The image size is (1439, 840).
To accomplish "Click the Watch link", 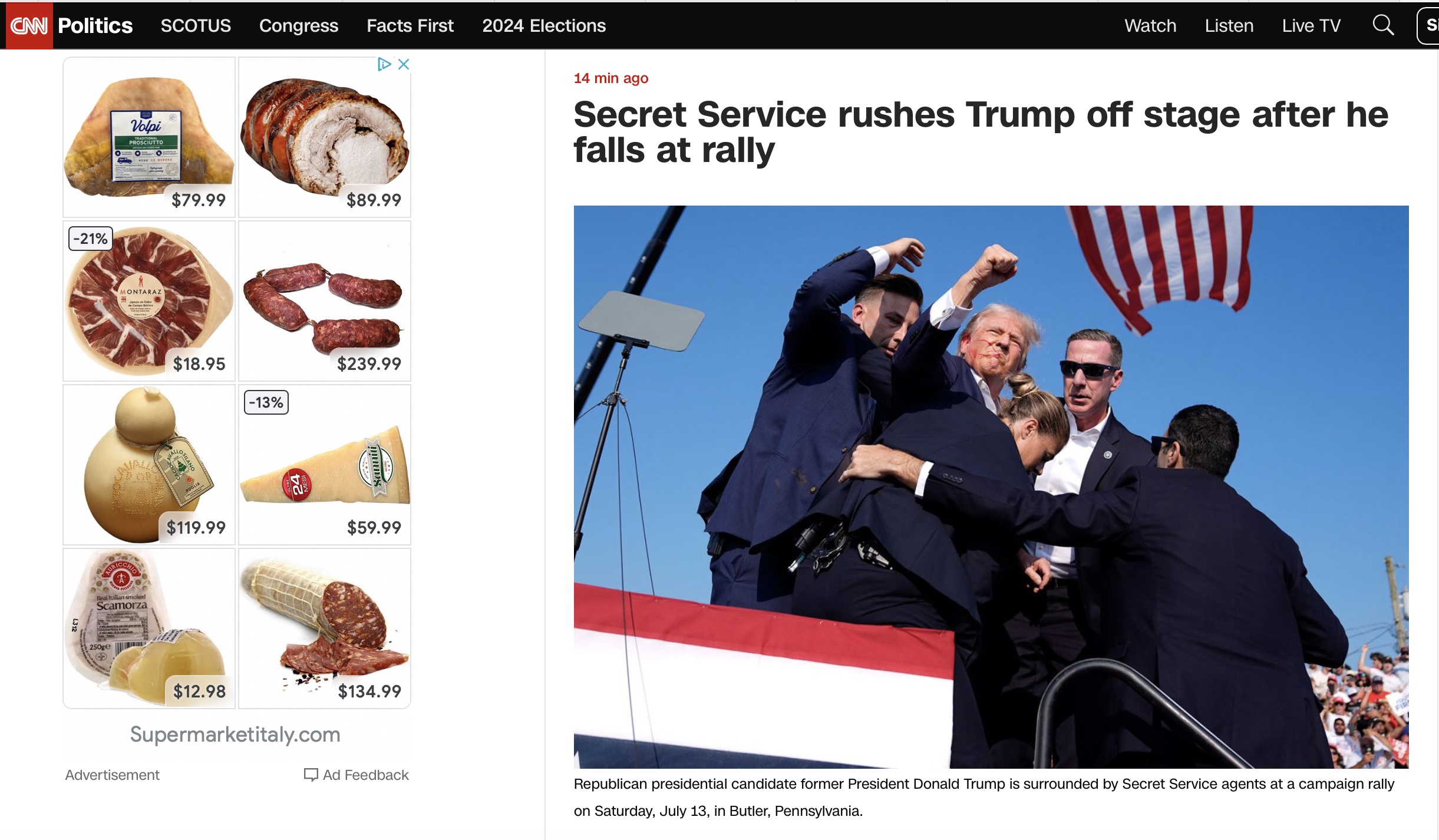I will 1150,26.
